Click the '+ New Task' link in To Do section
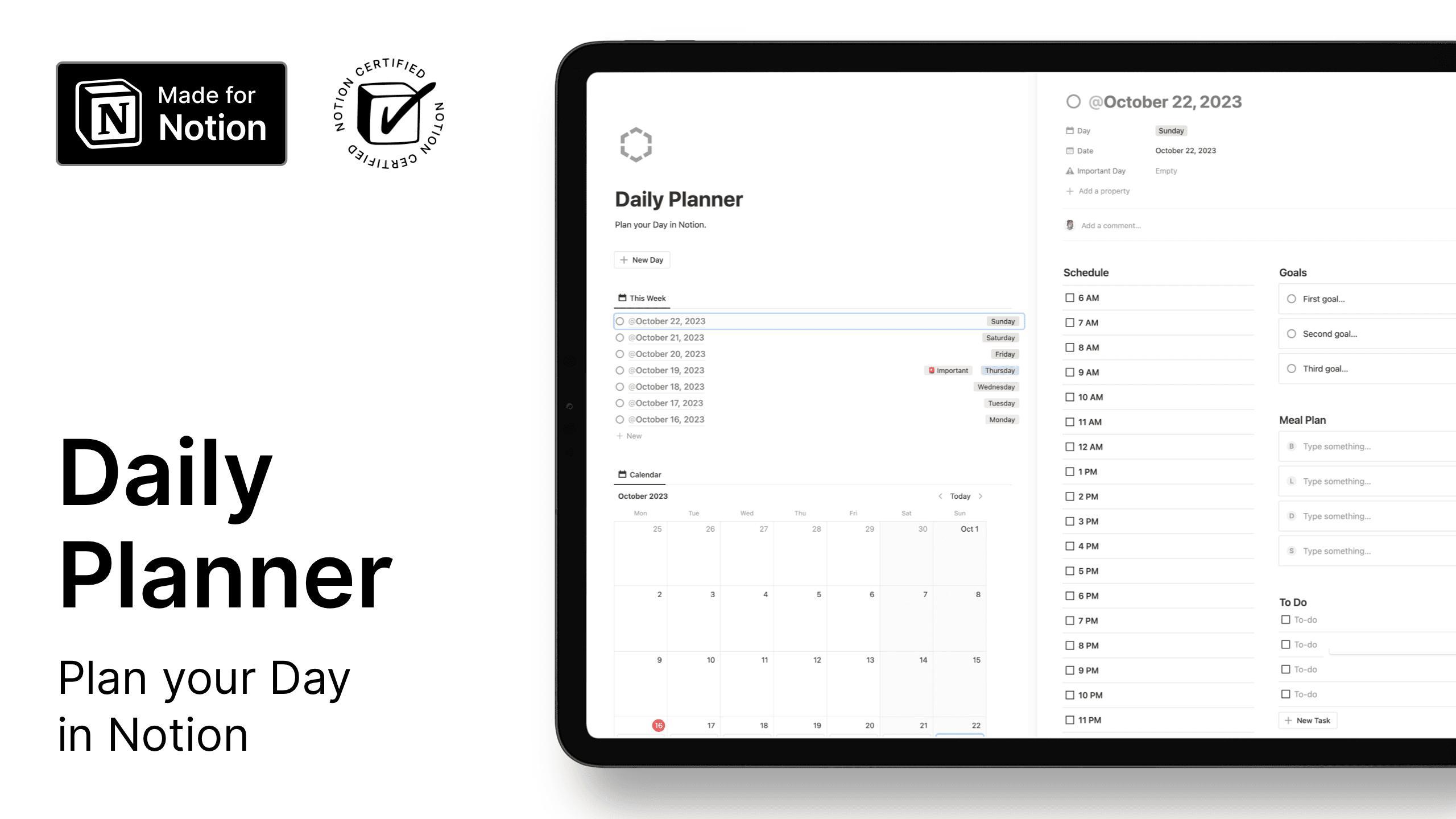 1308,720
